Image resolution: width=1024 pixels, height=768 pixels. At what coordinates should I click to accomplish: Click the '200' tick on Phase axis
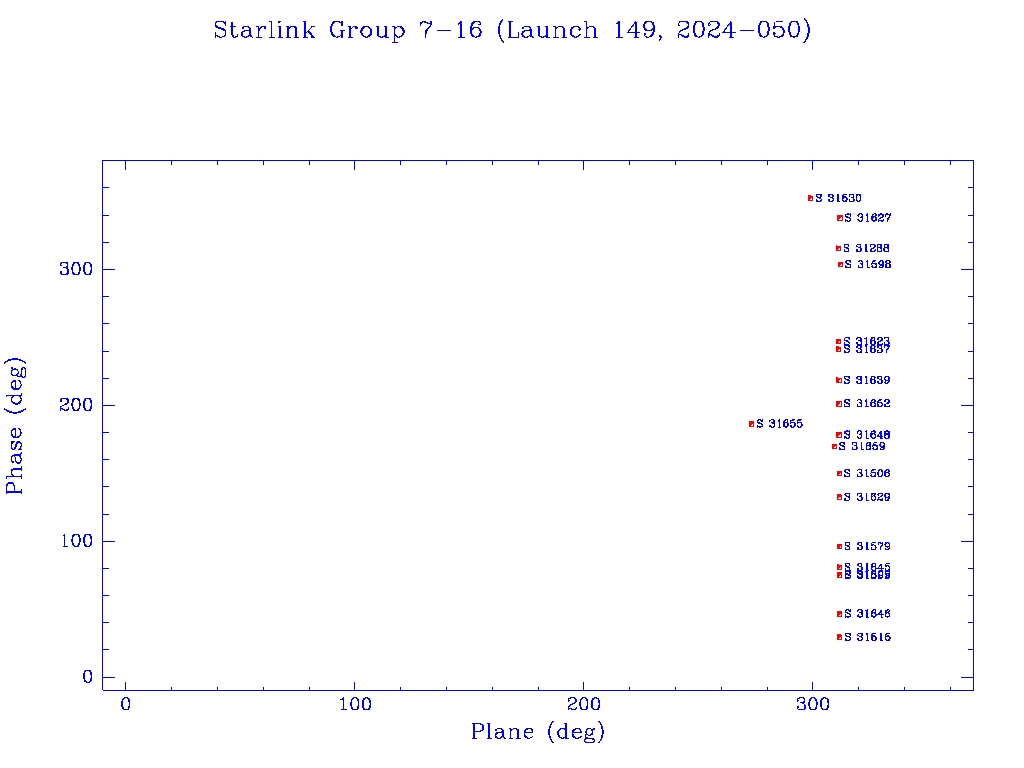click(76, 405)
